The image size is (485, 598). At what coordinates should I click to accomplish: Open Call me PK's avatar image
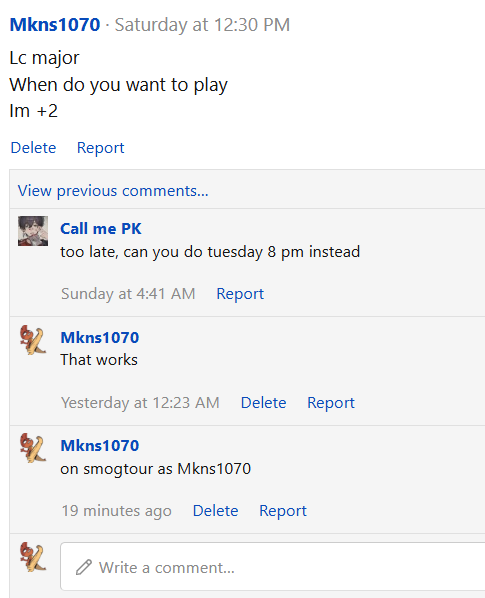coord(33,231)
